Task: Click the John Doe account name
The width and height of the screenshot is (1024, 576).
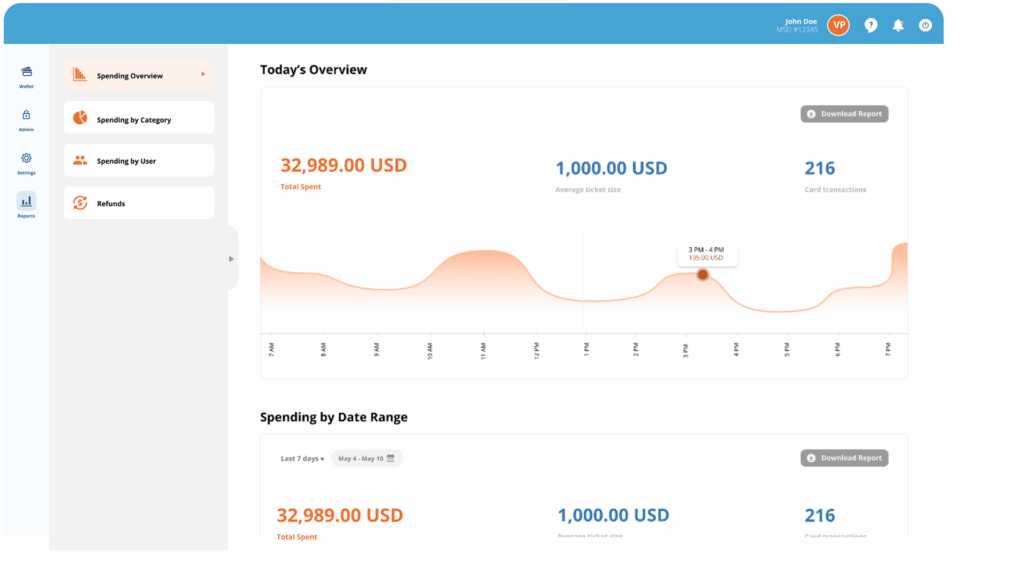Action: point(800,21)
